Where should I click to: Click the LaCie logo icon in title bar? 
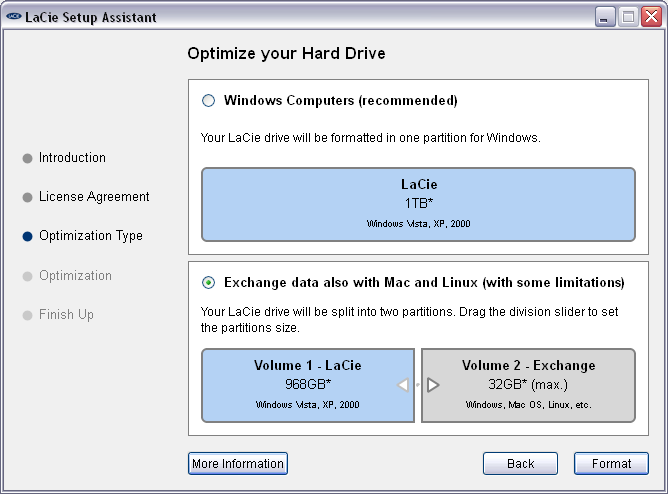click(x=13, y=17)
